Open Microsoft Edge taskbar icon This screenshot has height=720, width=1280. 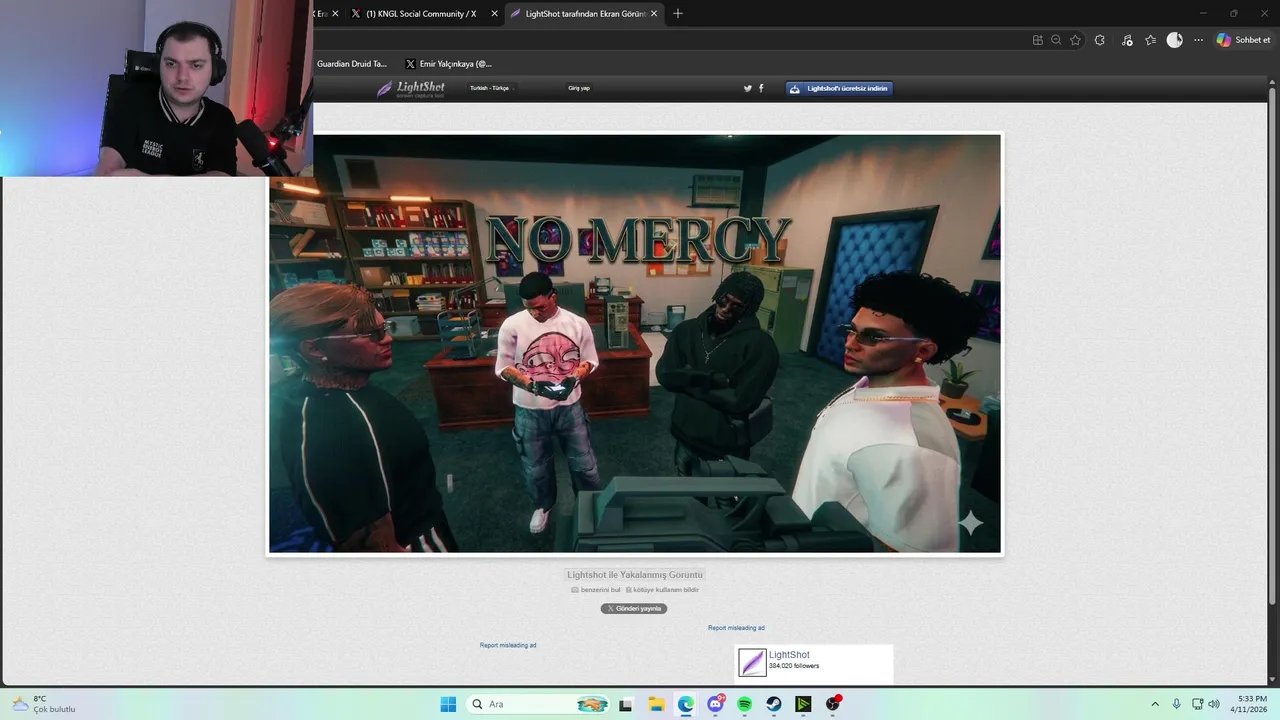pyautogui.click(x=686, y=704)
